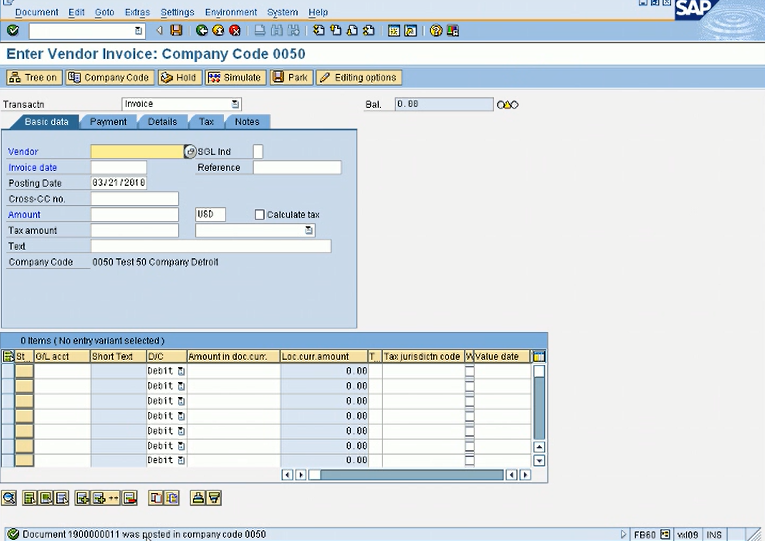Click the Editing options button
765x541 pixels.
[359, 78]
